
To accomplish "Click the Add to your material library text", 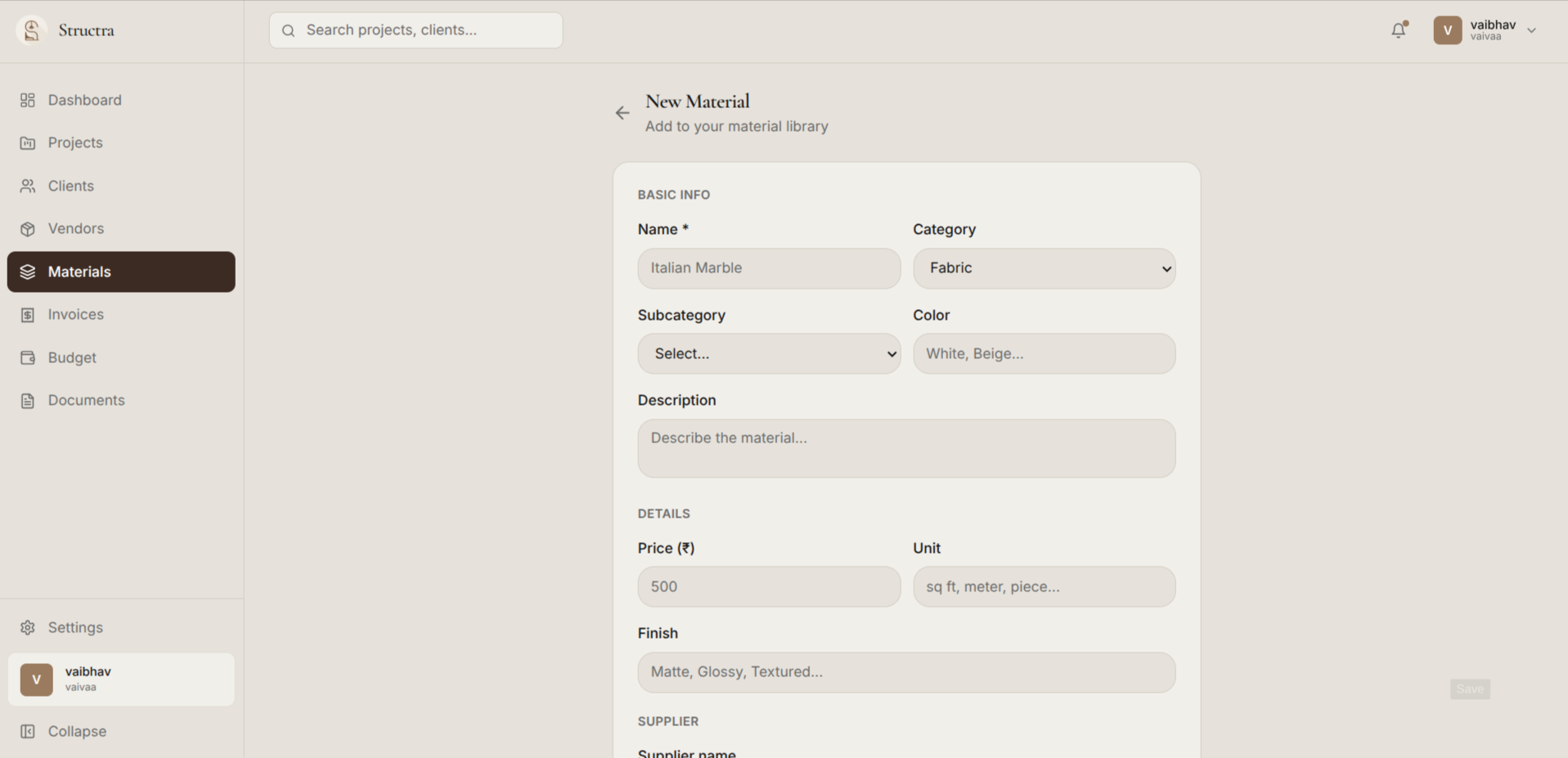I will (x=737, y=127).
